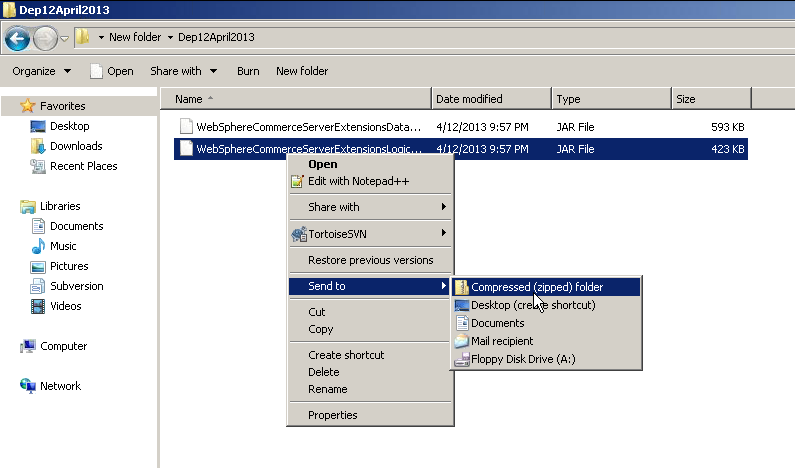Click the New folder toolbar button
This screenshot has width=795, height=468.
click(x=302, y=71)
